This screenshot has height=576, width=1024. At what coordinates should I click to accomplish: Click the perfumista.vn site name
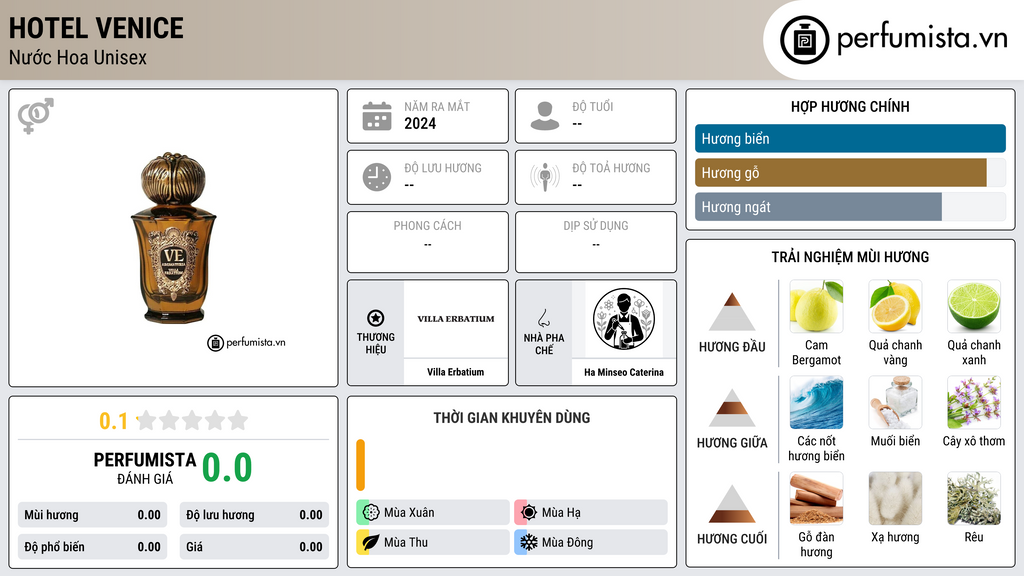click(922, 39)
